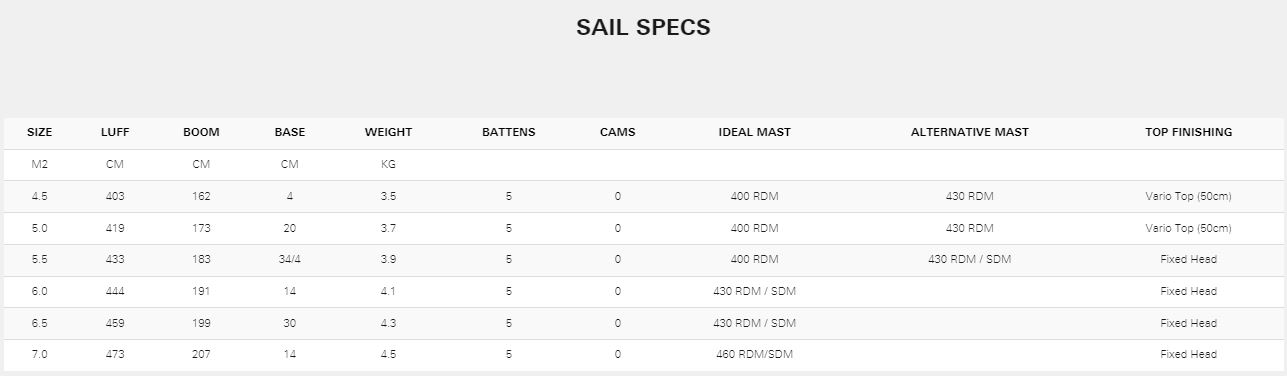Select the weight value 3.7
Screen dimensions: 1287x376
[x=388, y=228]
